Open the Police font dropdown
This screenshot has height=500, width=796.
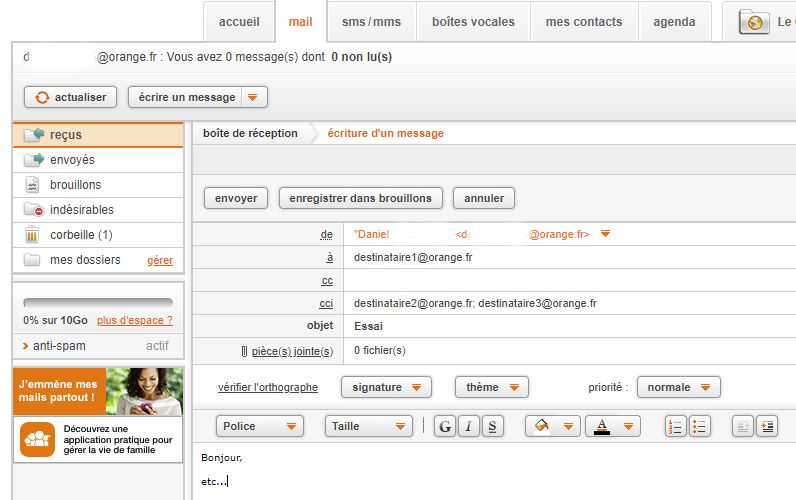260,426
